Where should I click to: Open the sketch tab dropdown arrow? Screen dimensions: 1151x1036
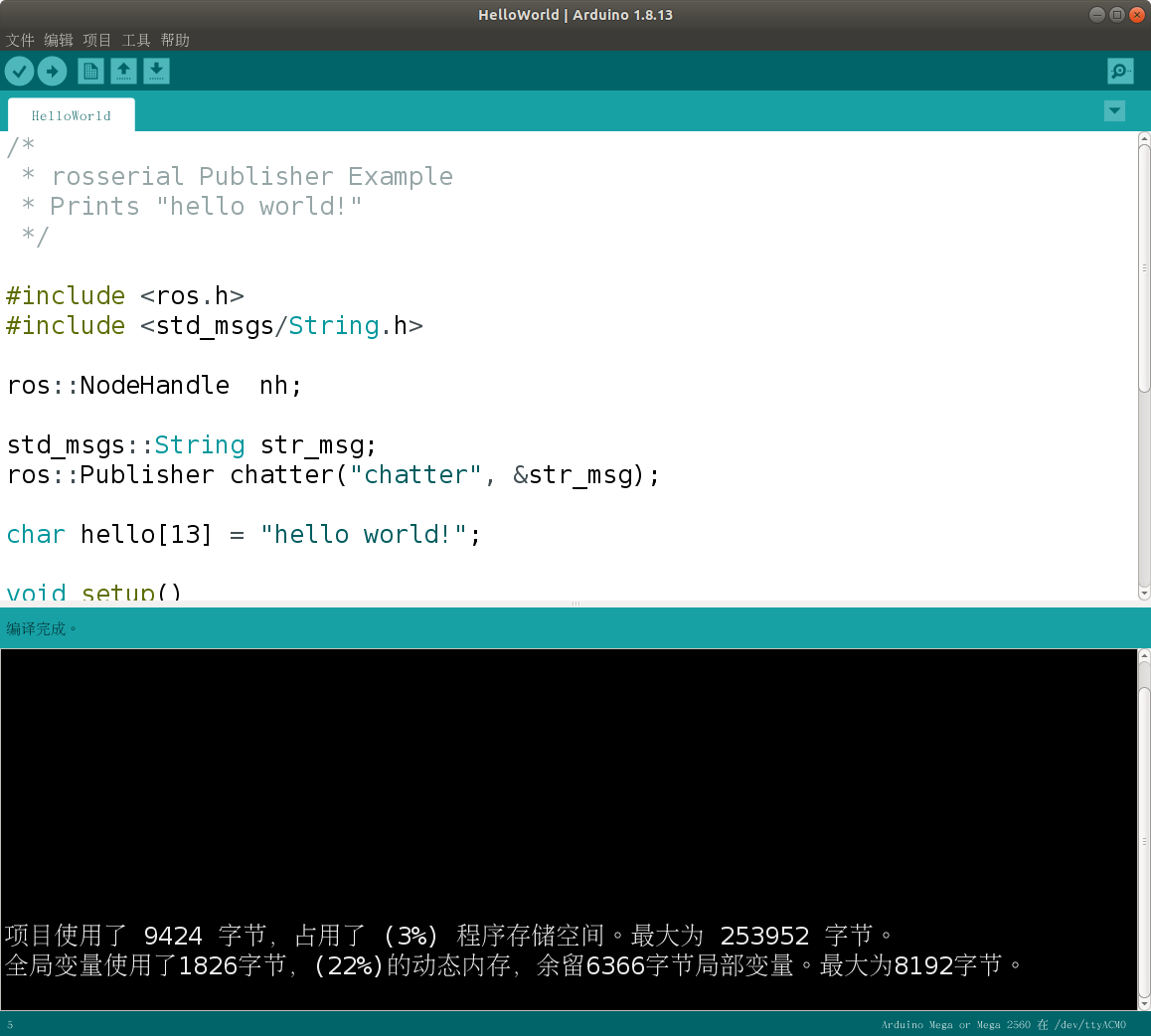(x=1114, y=110)
